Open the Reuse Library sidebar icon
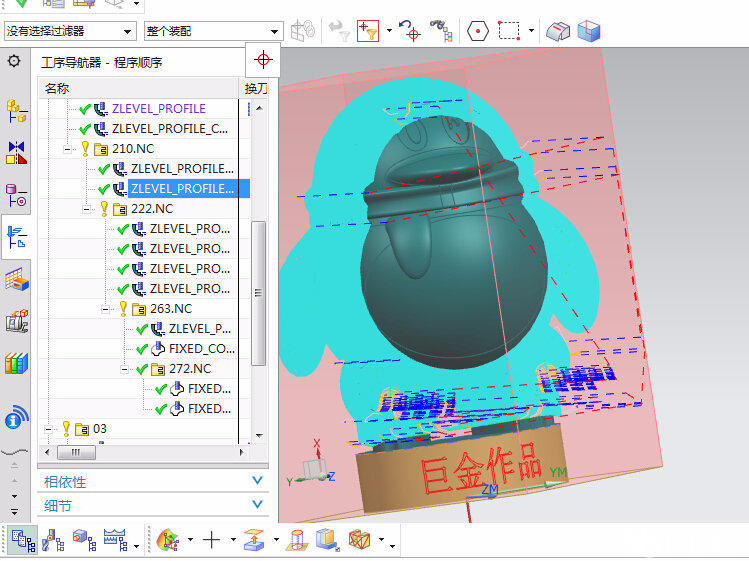Screen dimensions: 749x561 click(16, 321)
